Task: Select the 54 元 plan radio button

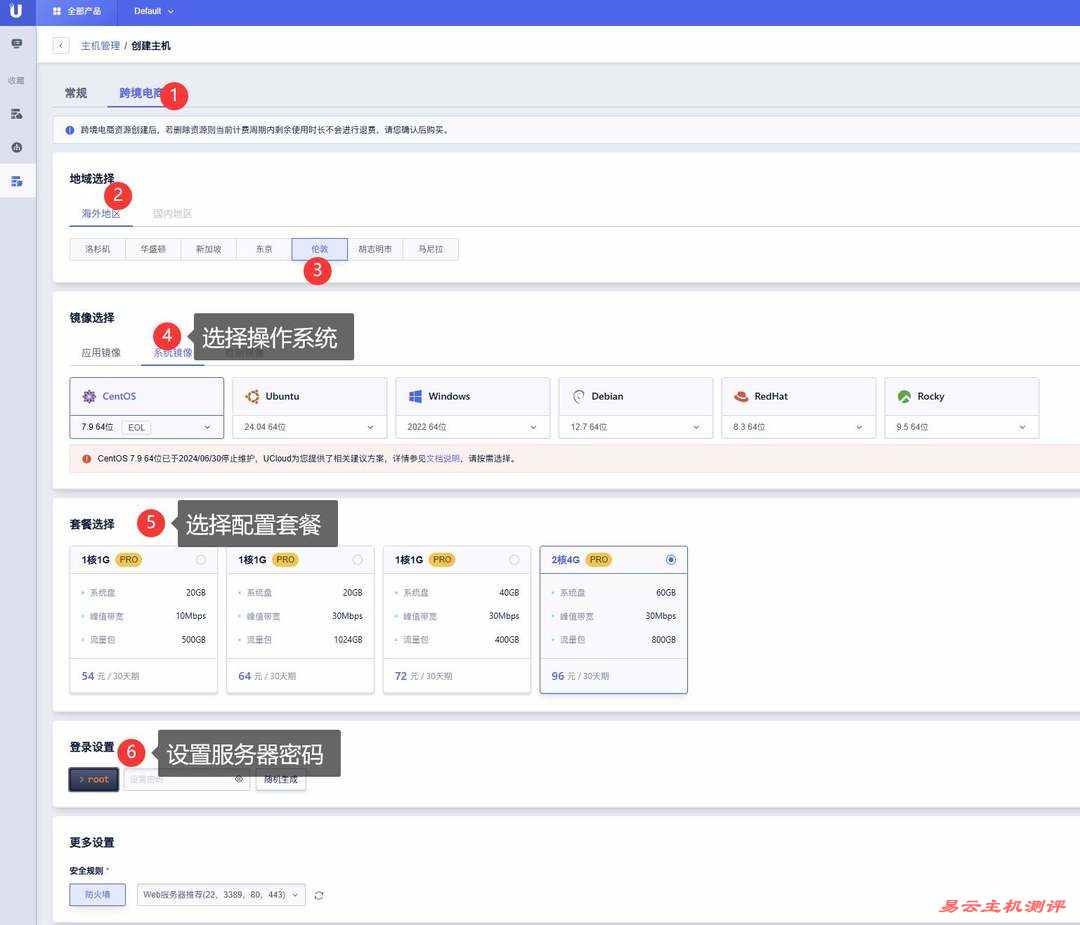Action: [201, 560]
